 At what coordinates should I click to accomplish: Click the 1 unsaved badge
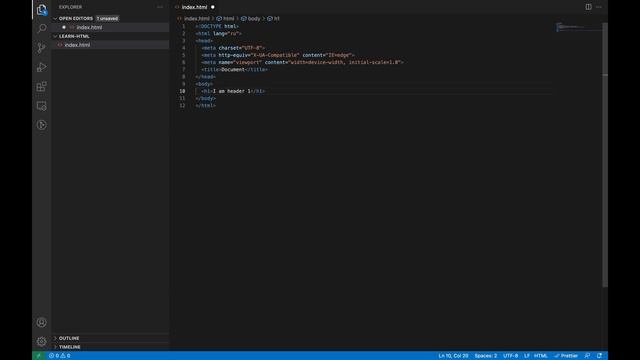pyautogui.click(x=107, y=19)
